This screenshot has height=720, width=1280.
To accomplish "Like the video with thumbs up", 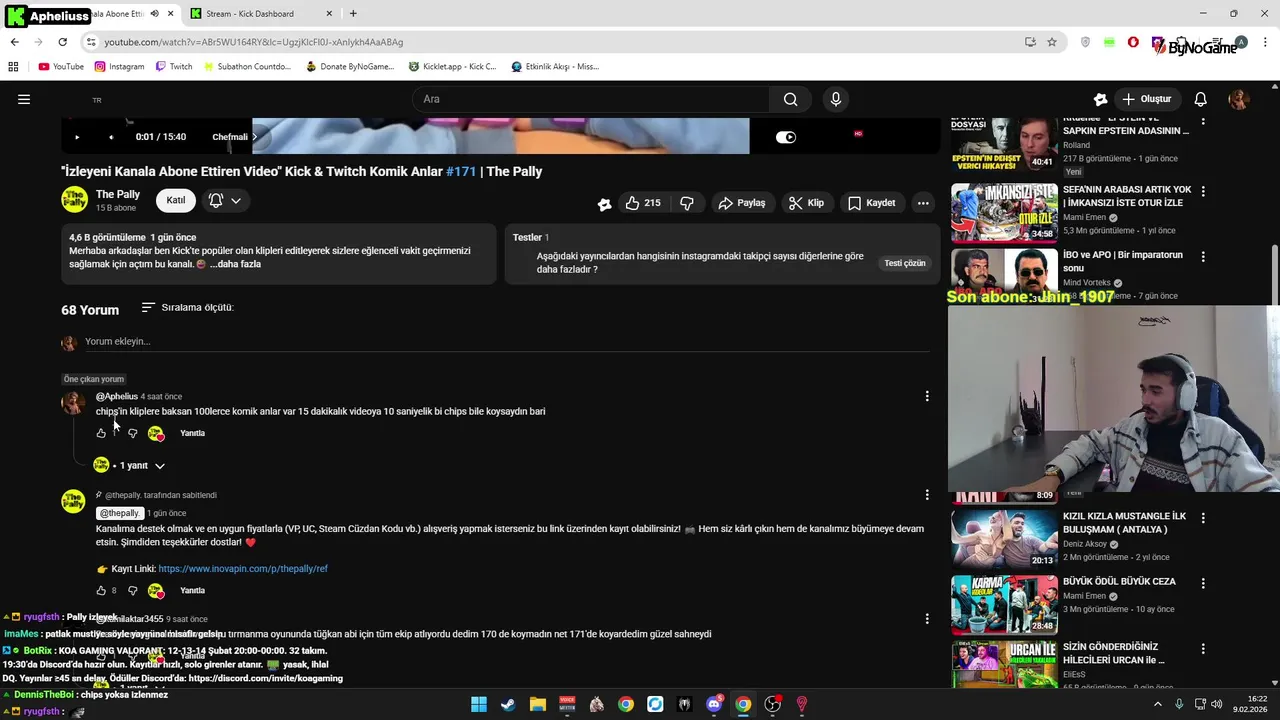I will [x=643, y=203].
